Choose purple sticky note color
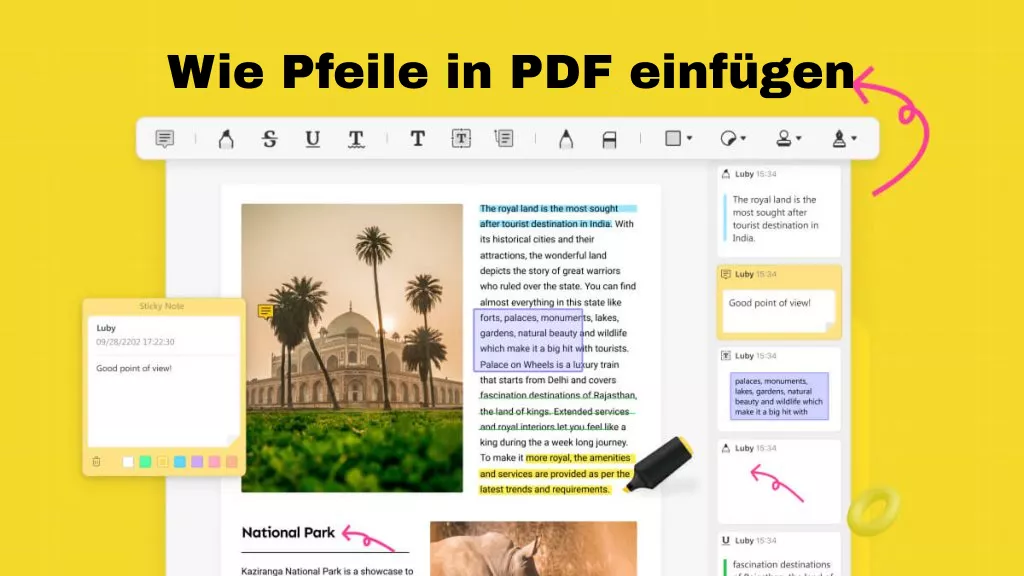1024x576 pixels. (197, 462)
